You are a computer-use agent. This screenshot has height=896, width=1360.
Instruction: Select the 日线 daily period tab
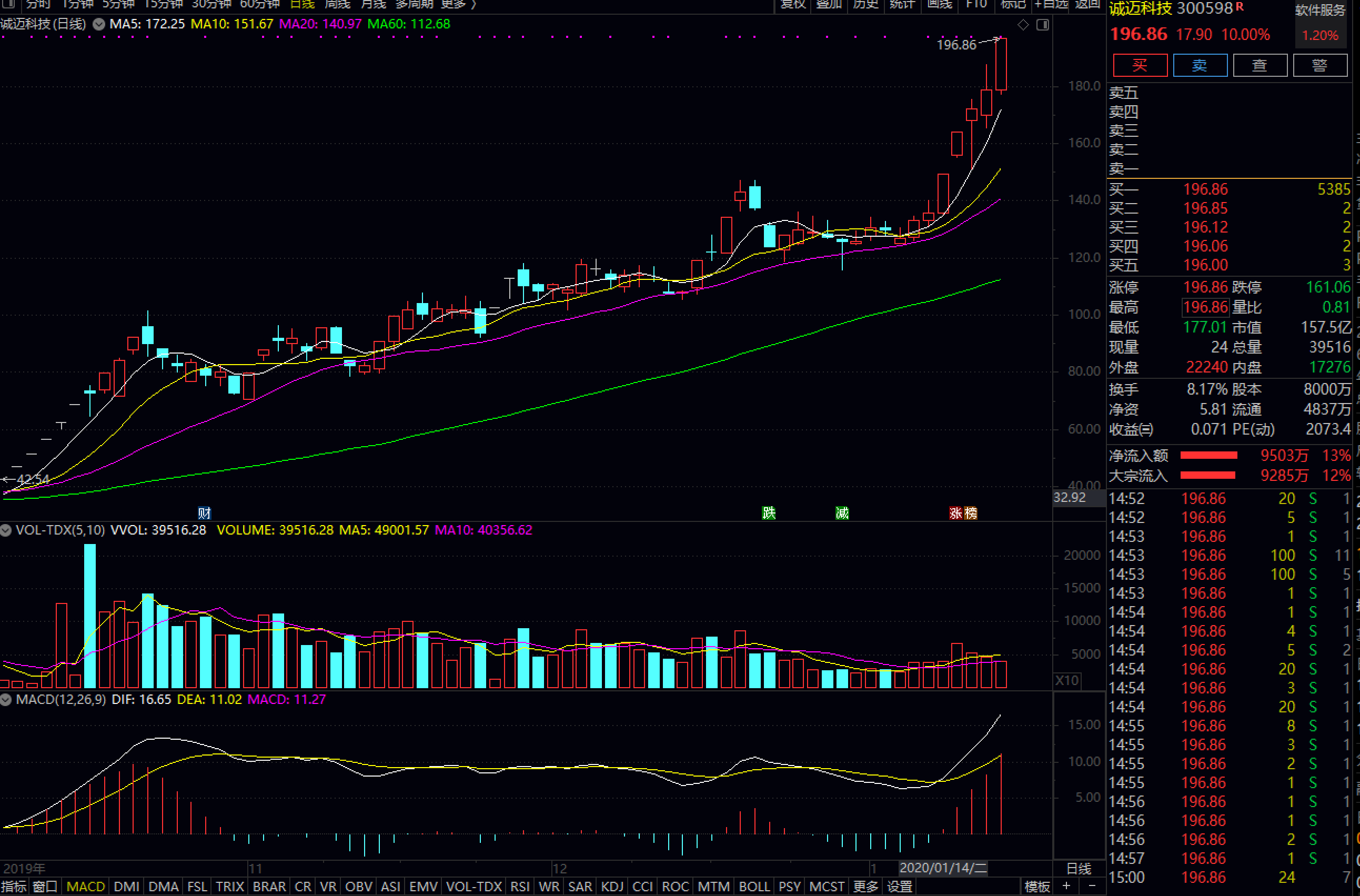point(303,4)
